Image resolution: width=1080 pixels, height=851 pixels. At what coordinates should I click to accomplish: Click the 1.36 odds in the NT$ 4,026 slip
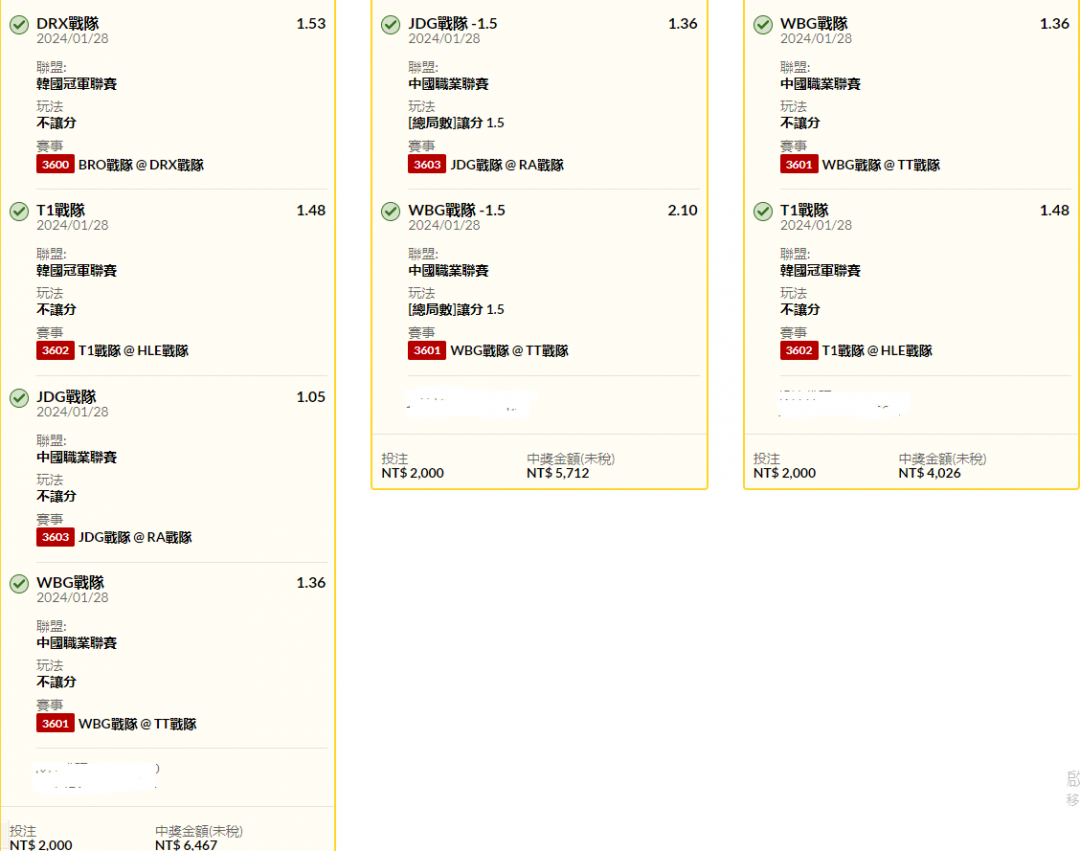pyautogui.click(x=1055, y=23)
